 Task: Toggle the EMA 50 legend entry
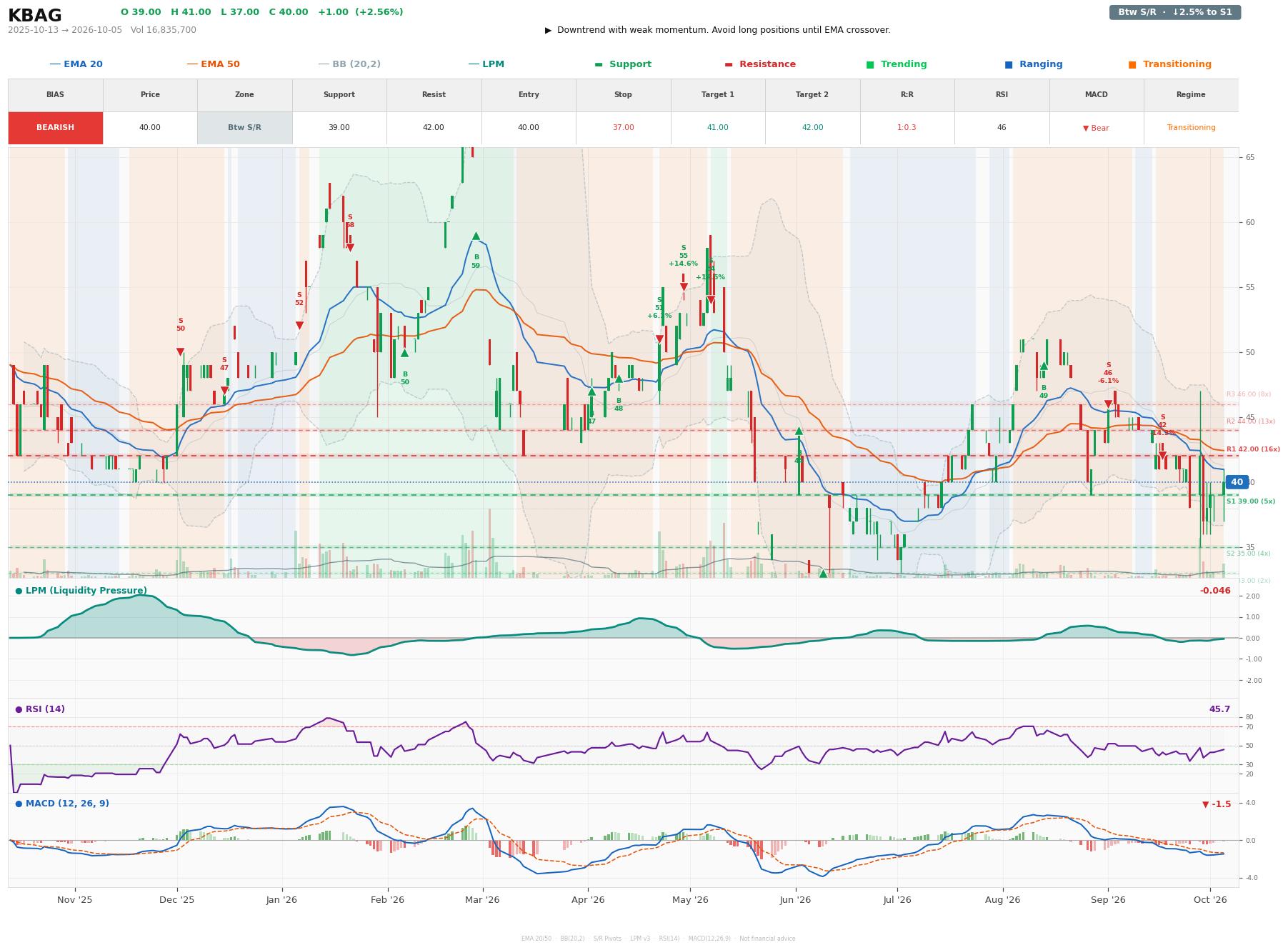click(x=213, y=64)
